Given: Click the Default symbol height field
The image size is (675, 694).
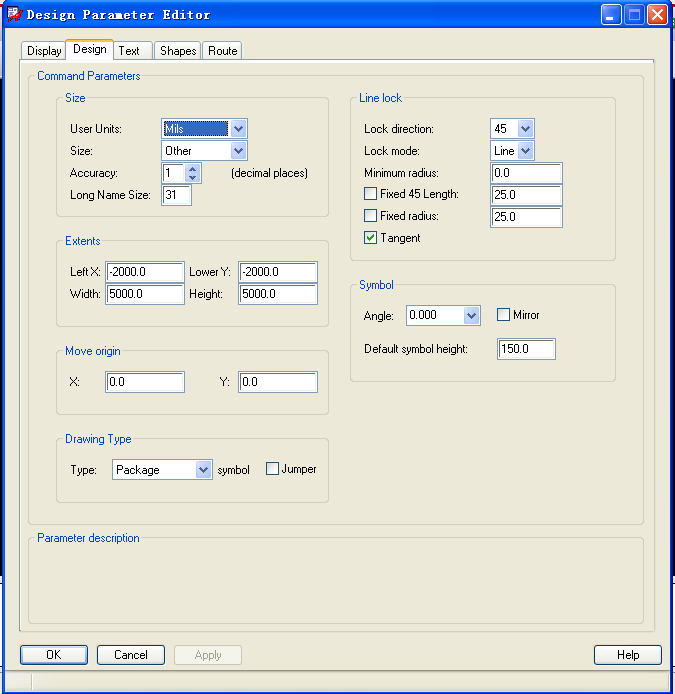Looking at the screenshot, I should tap(526, 349).
